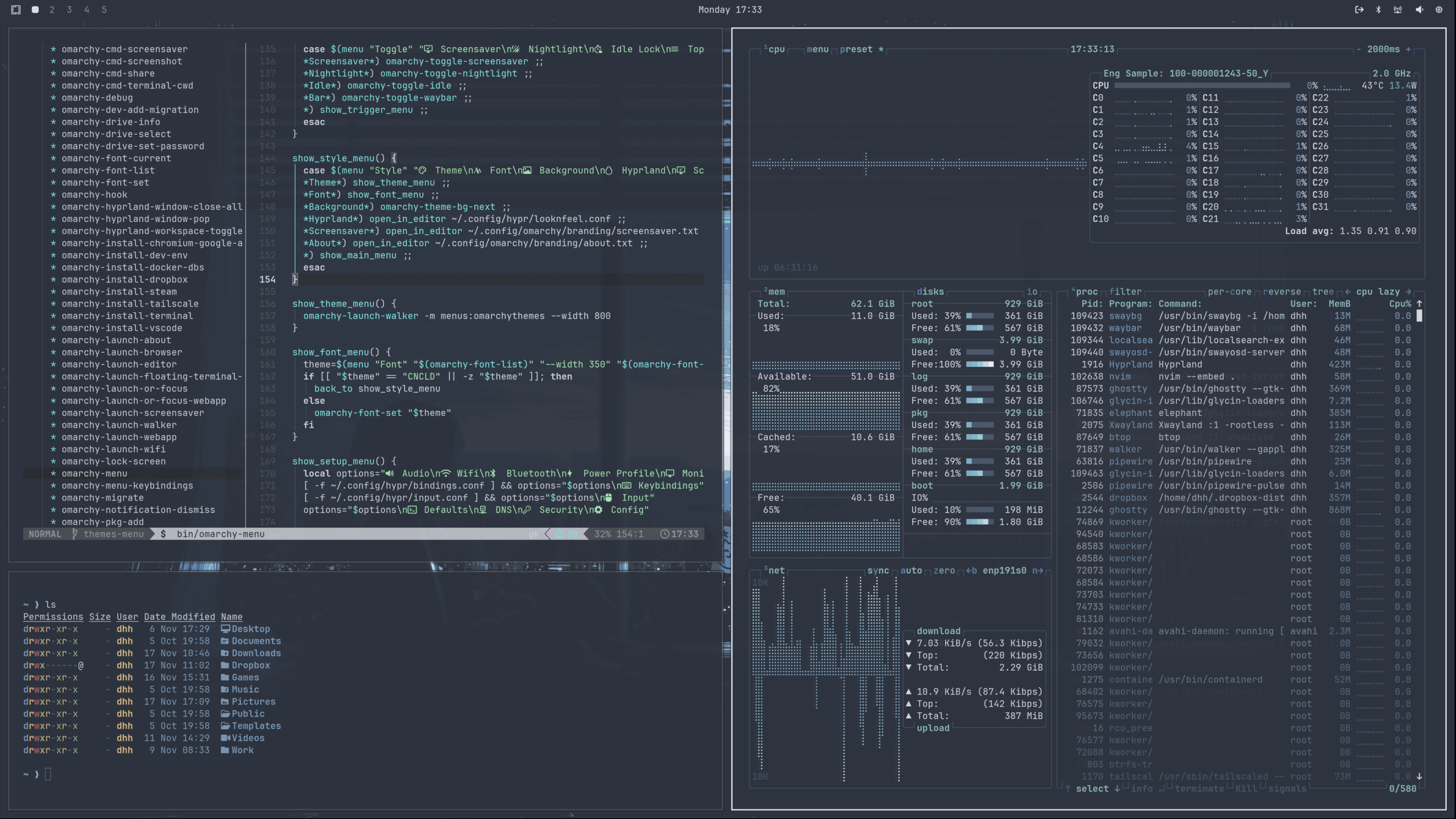
Task: Click the network status icon in top bar
Action: point(1397,10)
